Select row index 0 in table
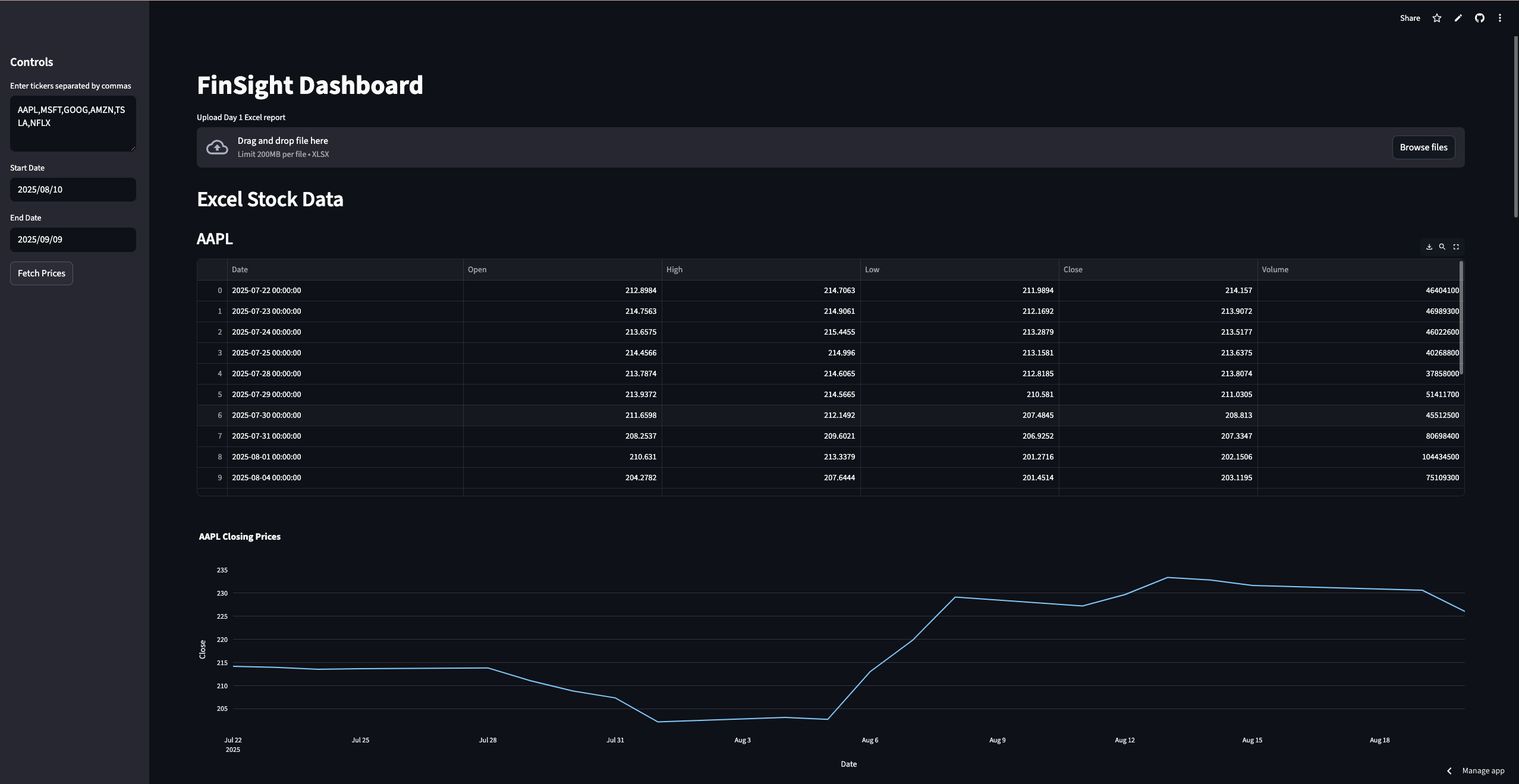 point(212,291)
